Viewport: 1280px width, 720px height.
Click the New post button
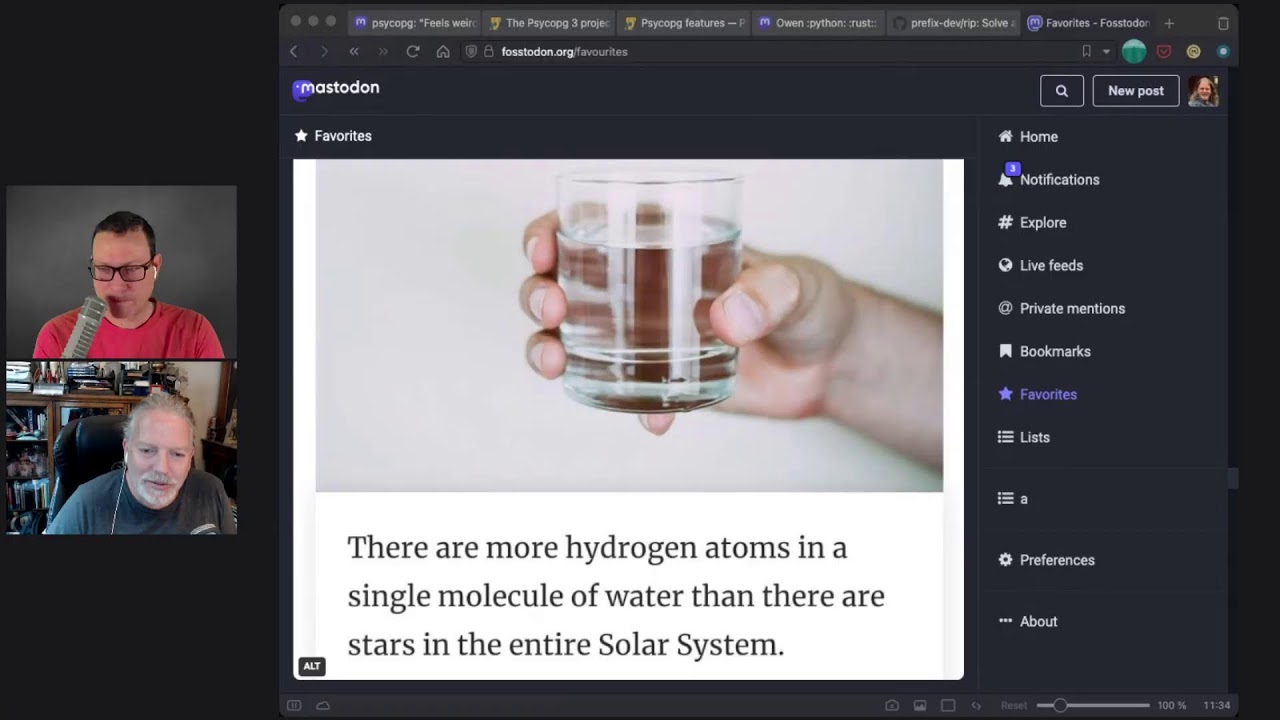1135,91
